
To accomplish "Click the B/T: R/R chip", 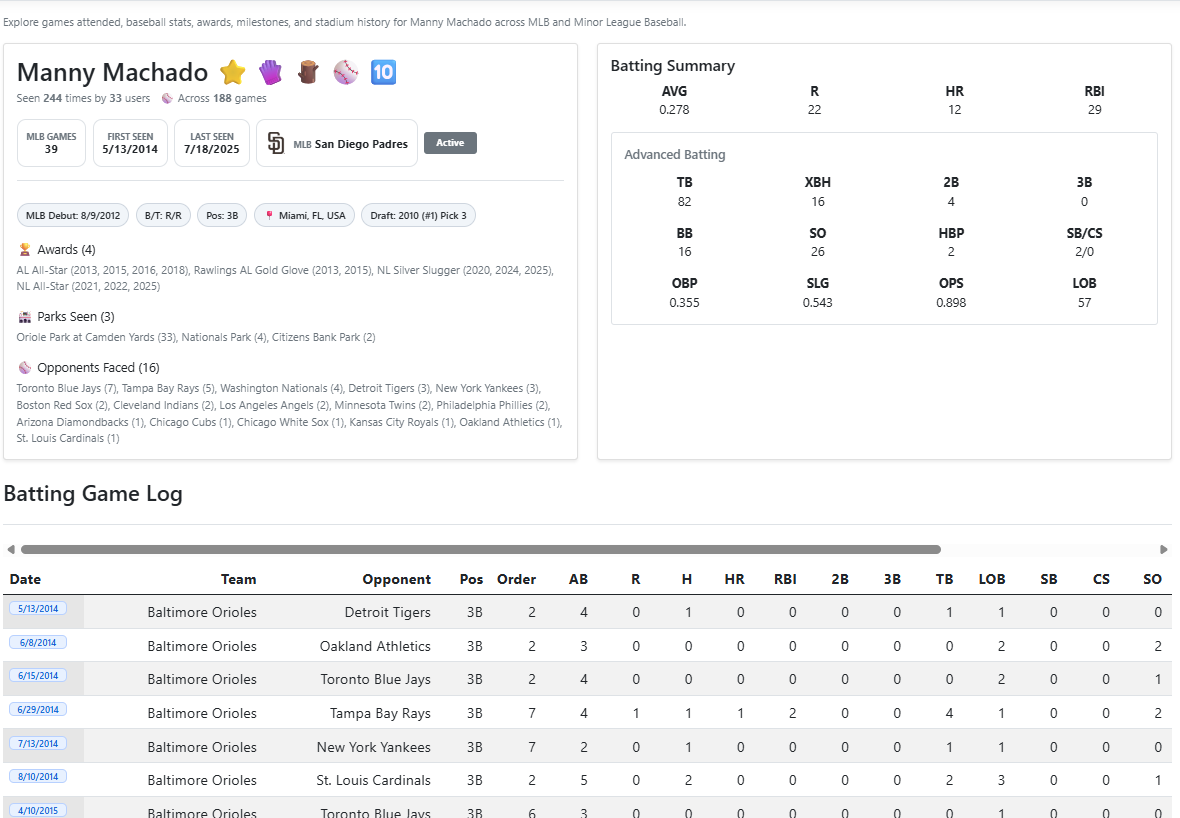I will coord(163,215).
